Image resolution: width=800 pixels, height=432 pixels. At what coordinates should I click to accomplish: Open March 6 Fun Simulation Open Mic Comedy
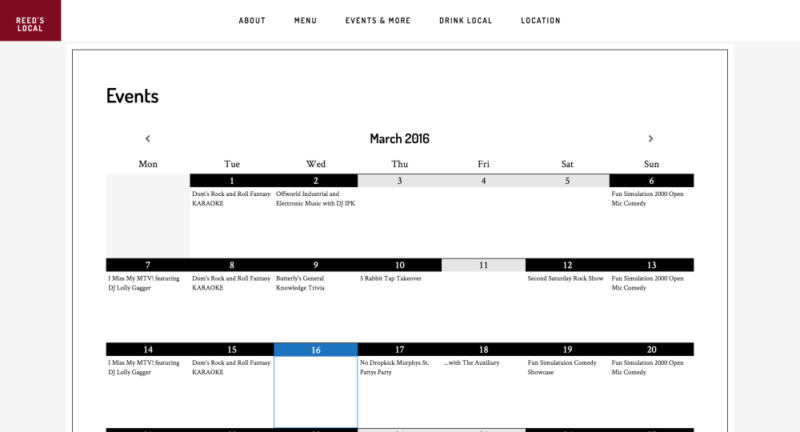point(647,198)
